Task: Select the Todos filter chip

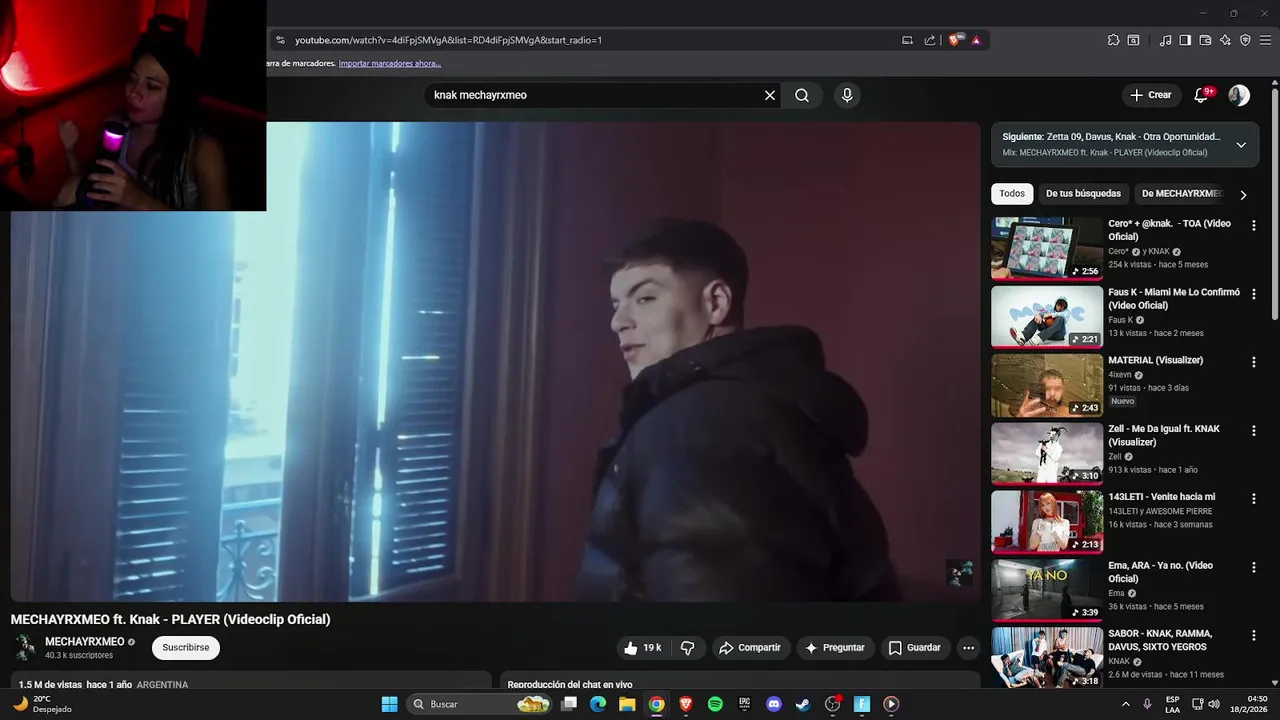Action: [x=1012, y=194]
